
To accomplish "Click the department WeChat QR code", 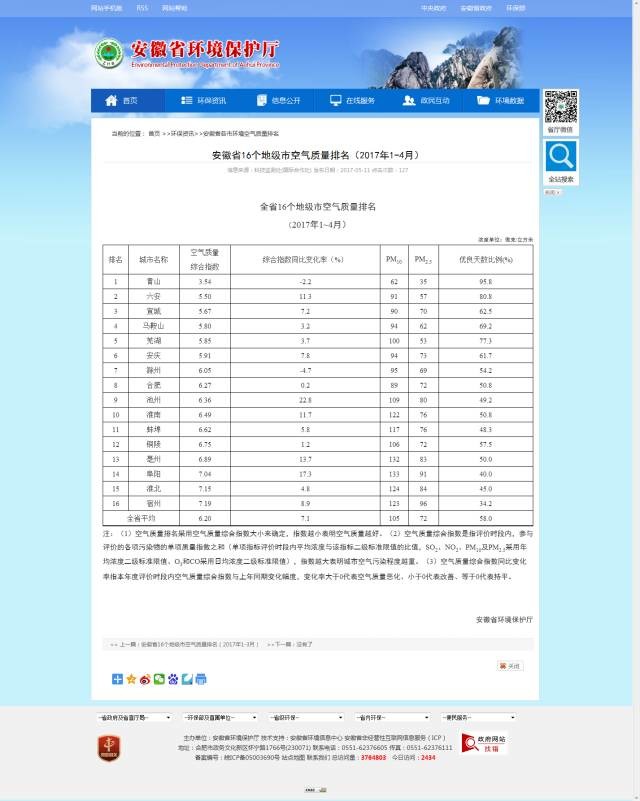I will pos(561,106).
